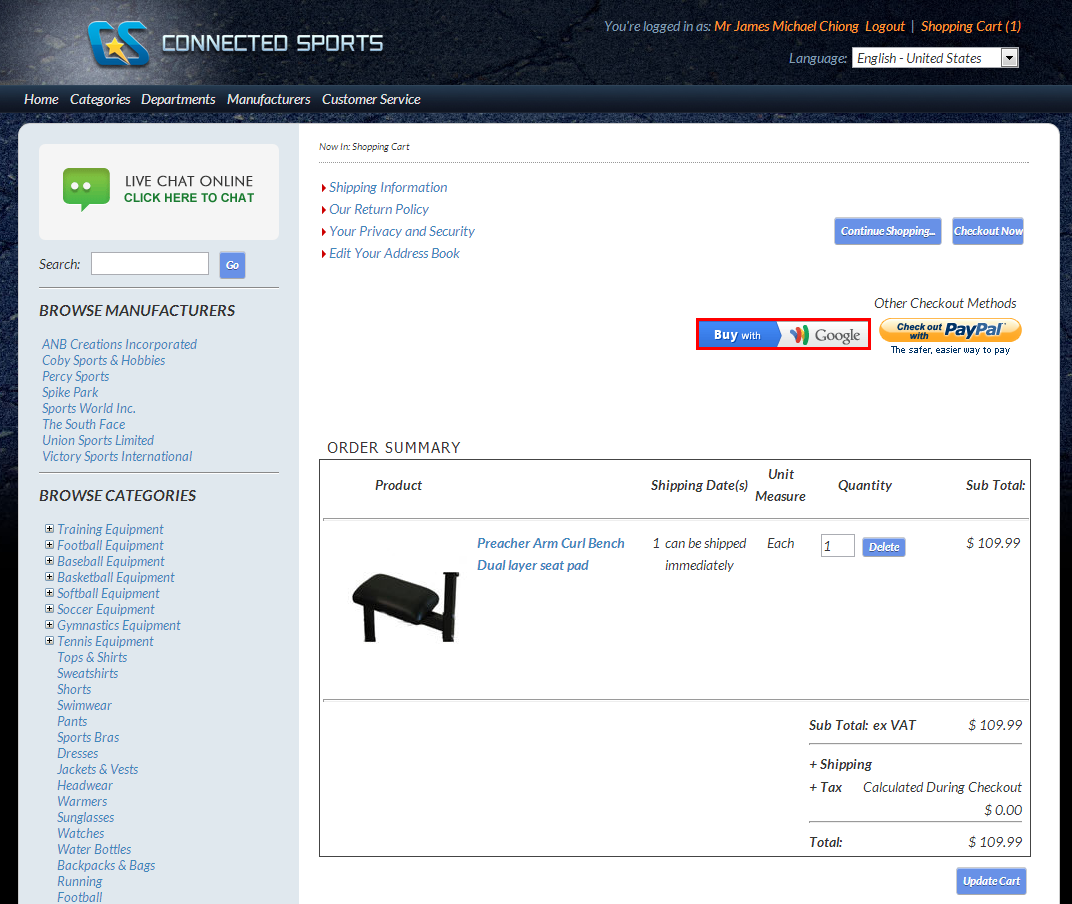Expand the Basketball Equipment category
The height and width of the screenshot is (904, 1072).
[x=49, y=576]
